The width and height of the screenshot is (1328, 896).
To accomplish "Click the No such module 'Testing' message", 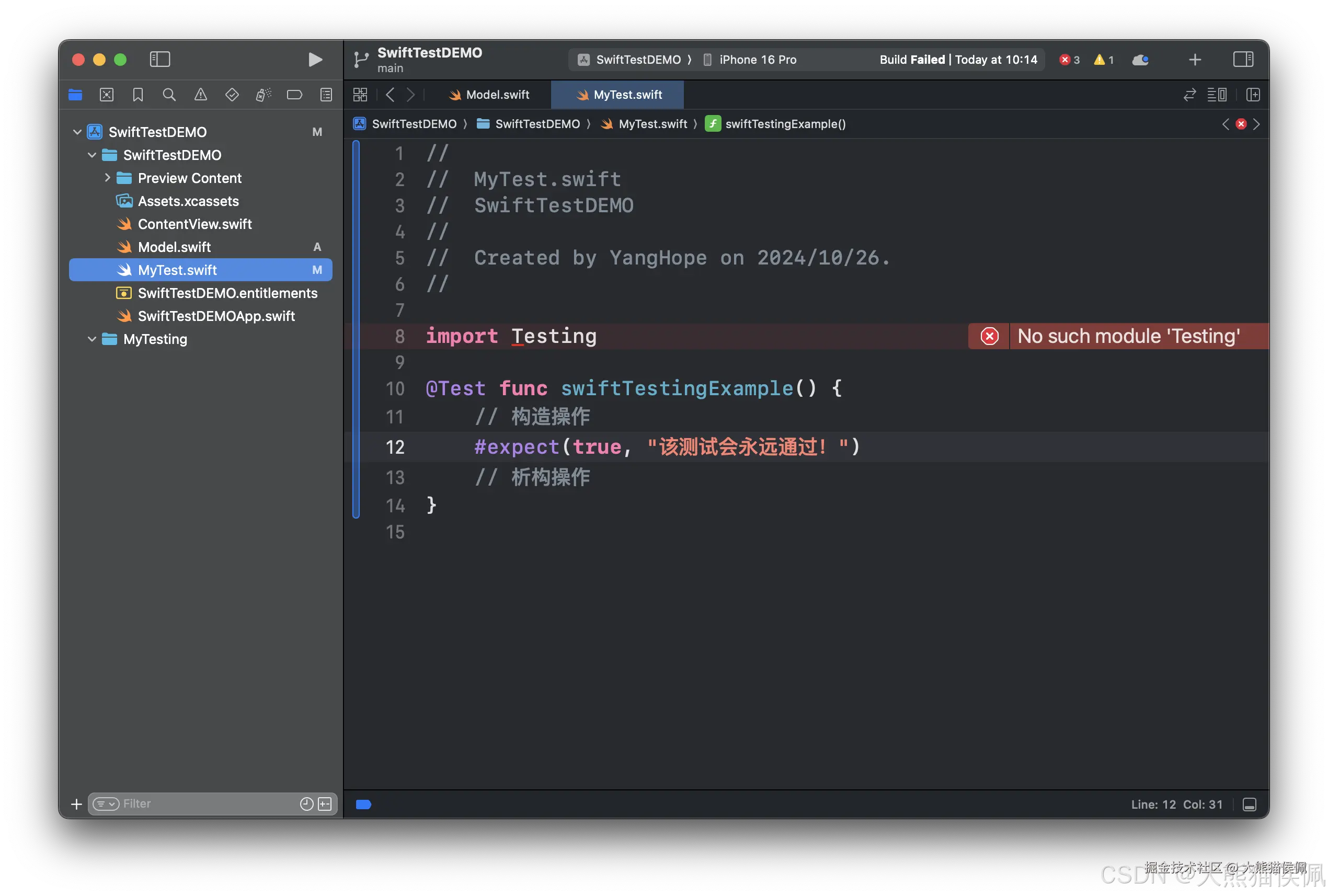I will pyautogui.click(x=1129, y=337).
